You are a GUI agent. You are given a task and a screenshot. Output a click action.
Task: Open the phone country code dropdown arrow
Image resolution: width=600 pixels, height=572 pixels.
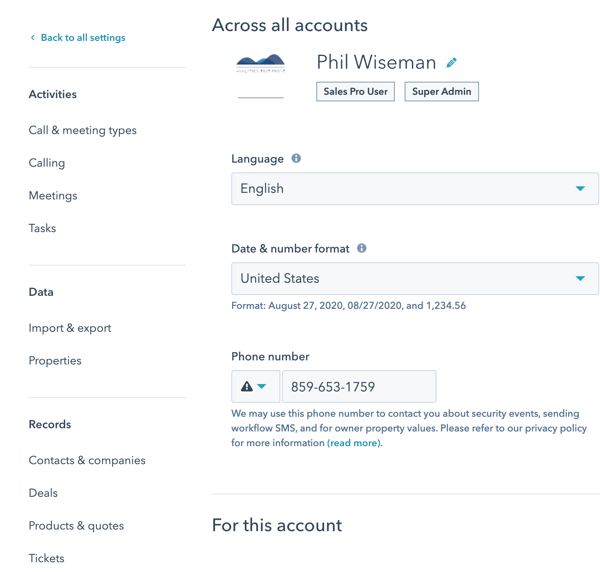coord(262,386)
